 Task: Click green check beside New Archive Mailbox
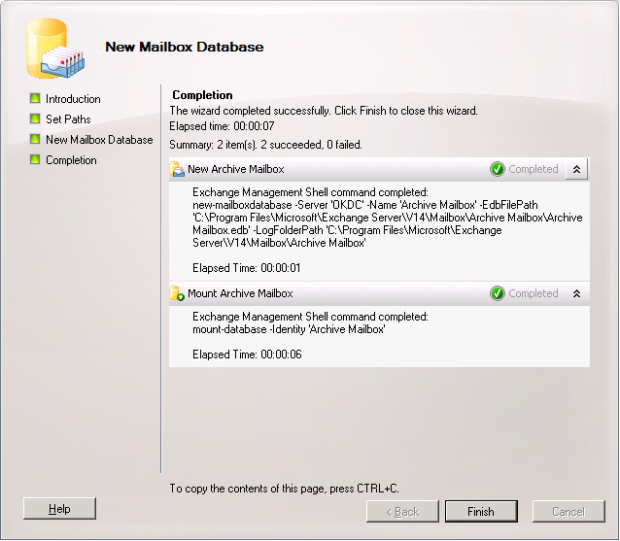(x=497, y=169)
